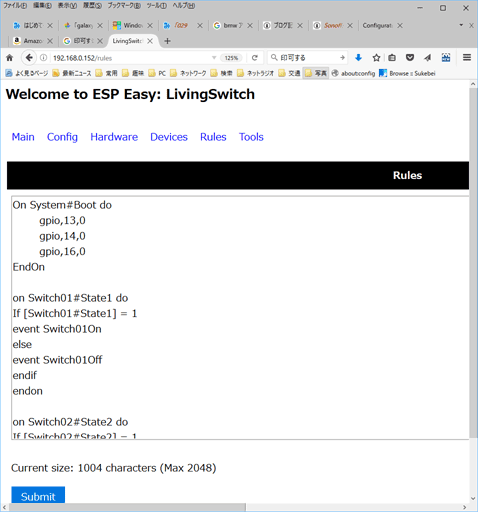Screen dimensions: 478x512
Task: Open the 履歴 menu
Action: point(92,6)
